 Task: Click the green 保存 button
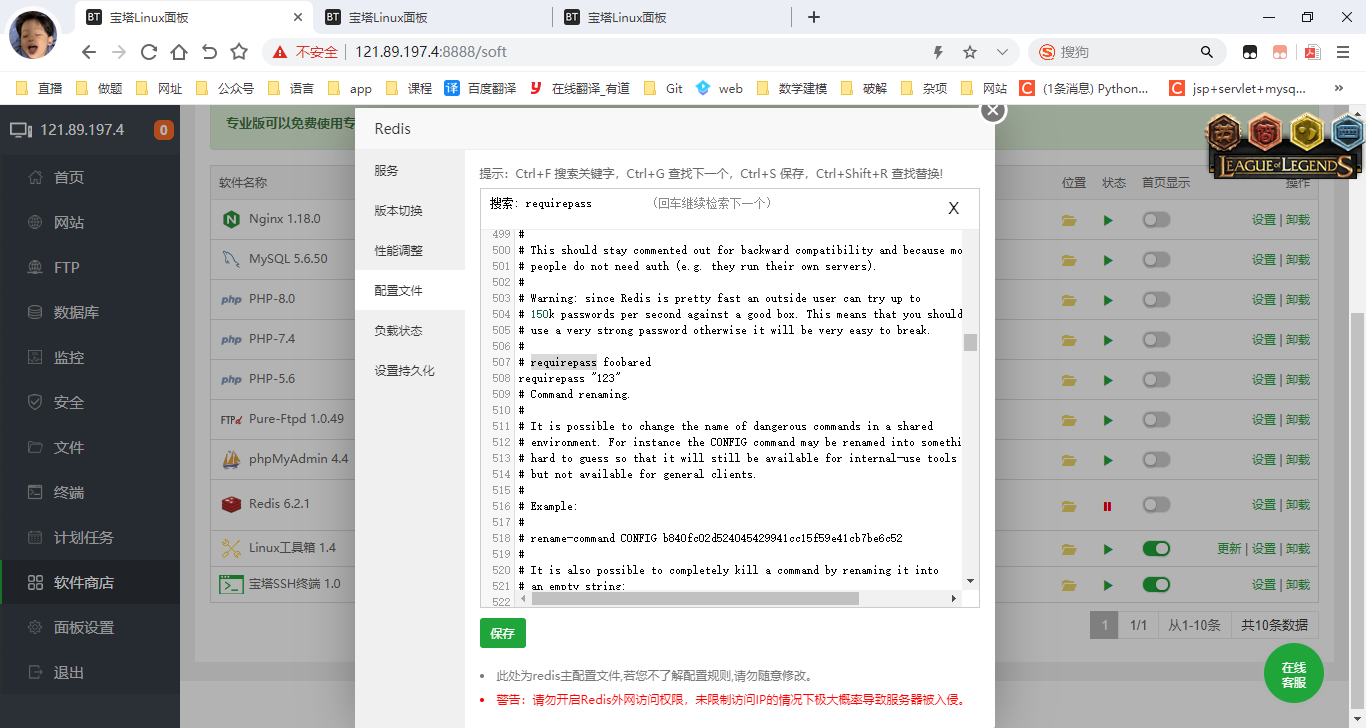tap(502, 633)
